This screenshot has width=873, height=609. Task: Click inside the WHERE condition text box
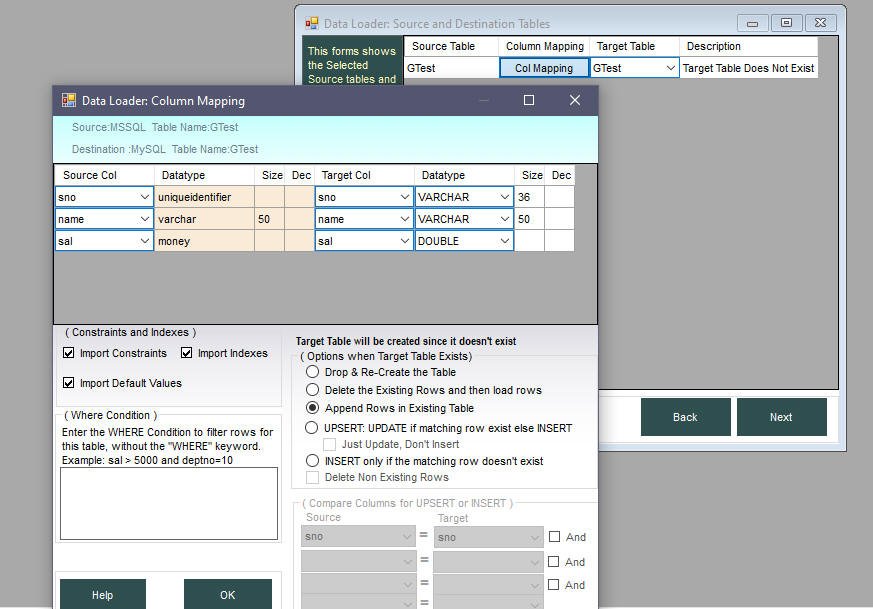coord(169,503)
